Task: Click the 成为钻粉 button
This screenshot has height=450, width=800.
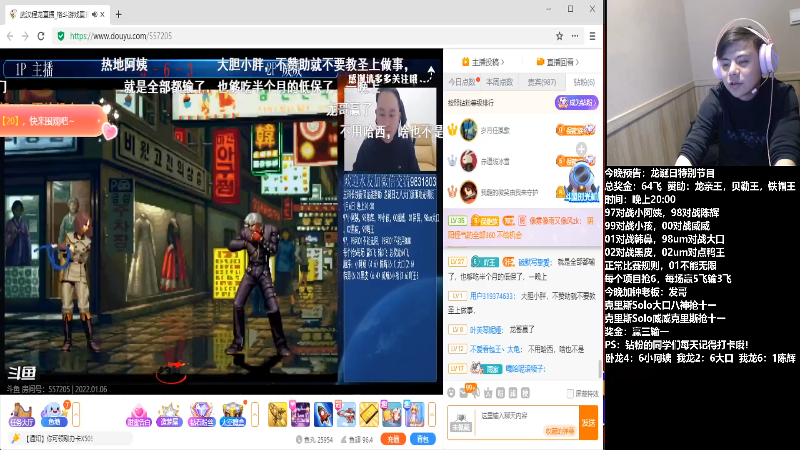Action: click(x=577, y=103)
